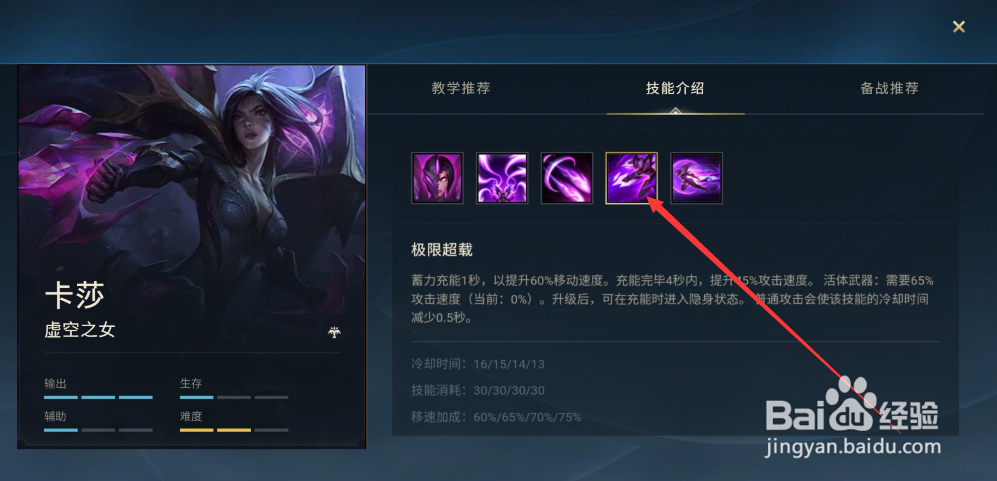Click the 冷却时间 cooldown values line
Screen dimensions: 997x481
coord(478,365)
